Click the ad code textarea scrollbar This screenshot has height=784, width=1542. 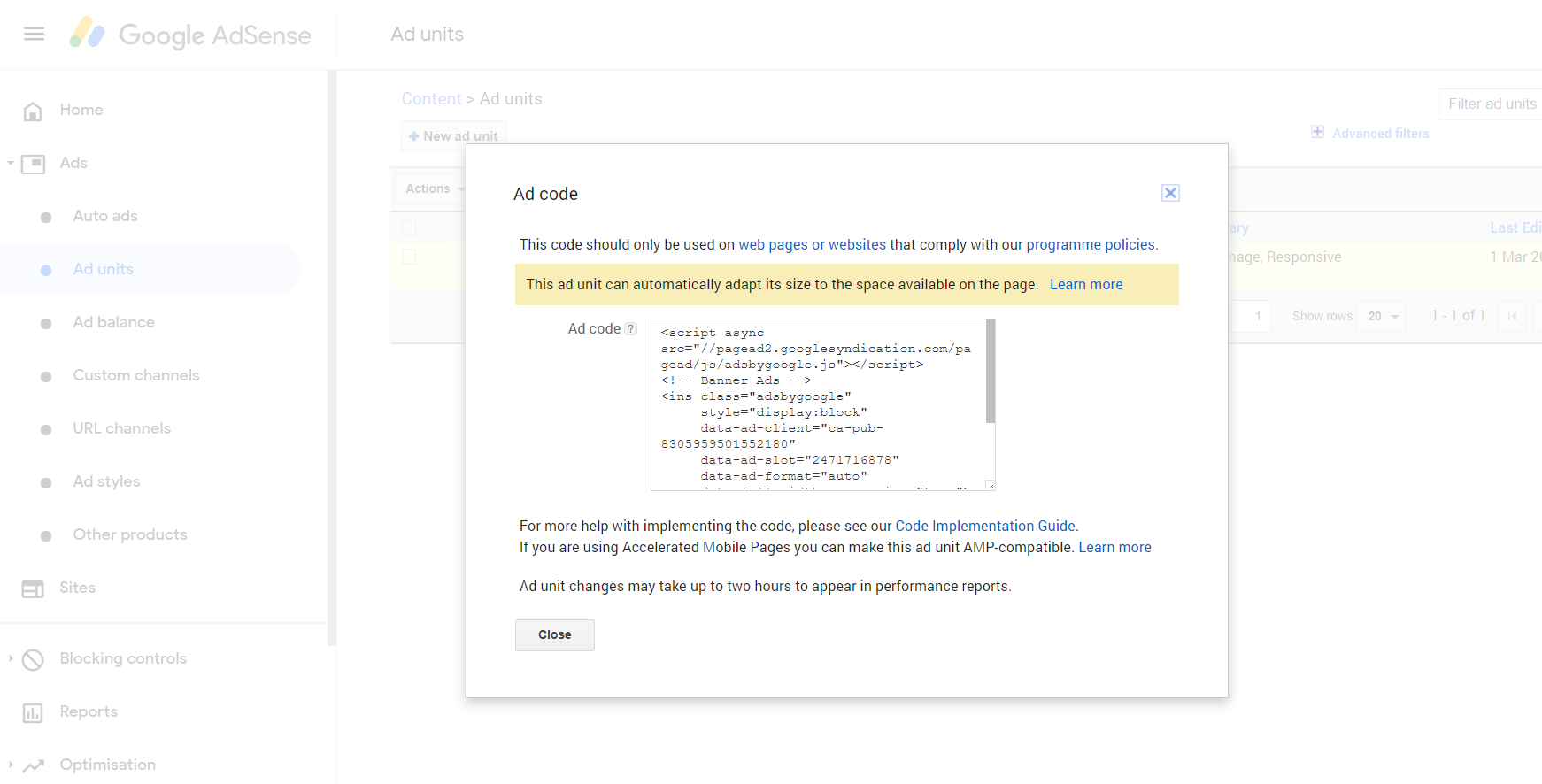click(991, 372)
